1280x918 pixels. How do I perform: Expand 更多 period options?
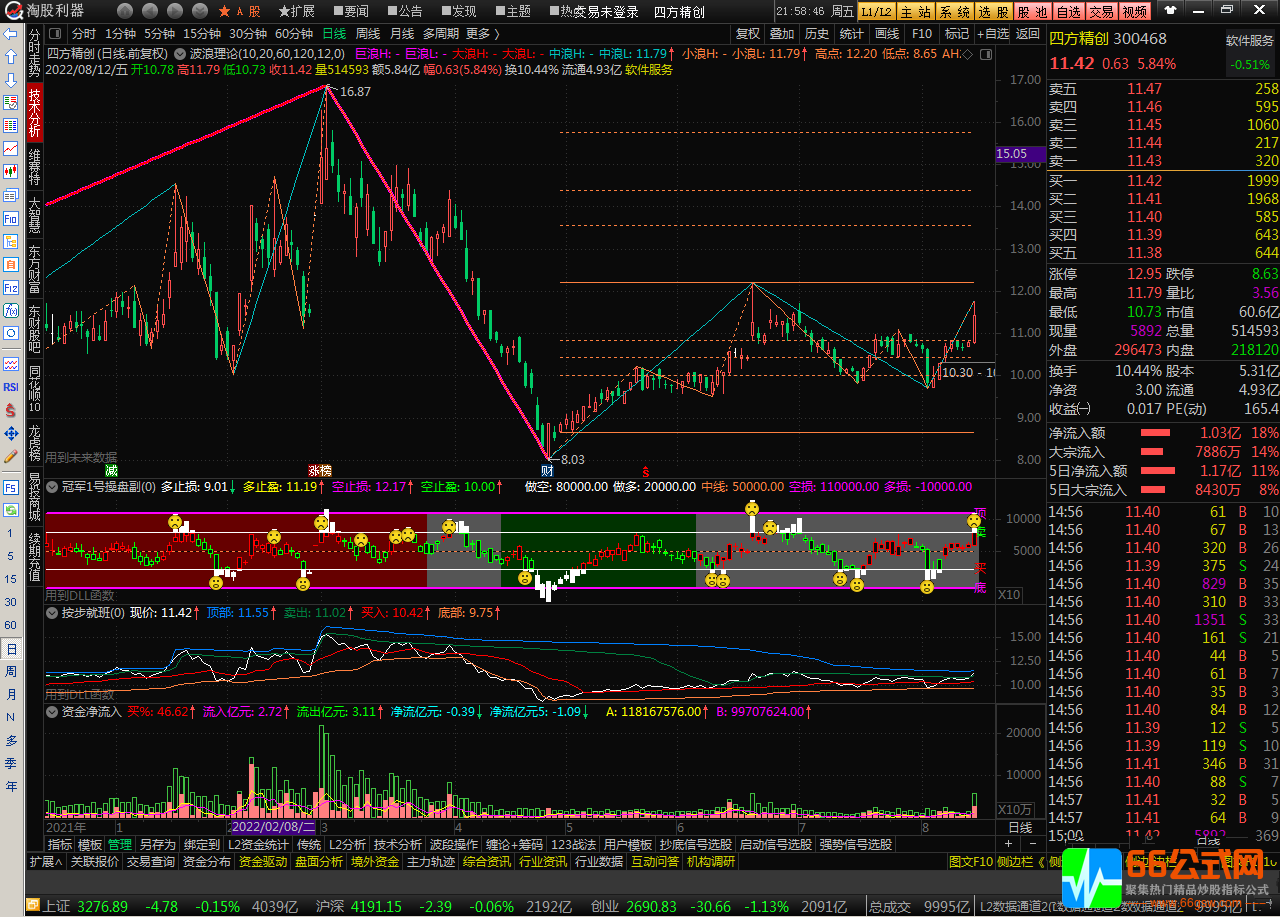(483, 34)
